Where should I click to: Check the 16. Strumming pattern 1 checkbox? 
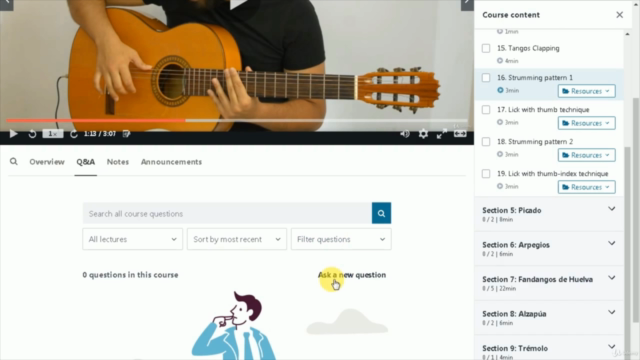tap(486, 78)
